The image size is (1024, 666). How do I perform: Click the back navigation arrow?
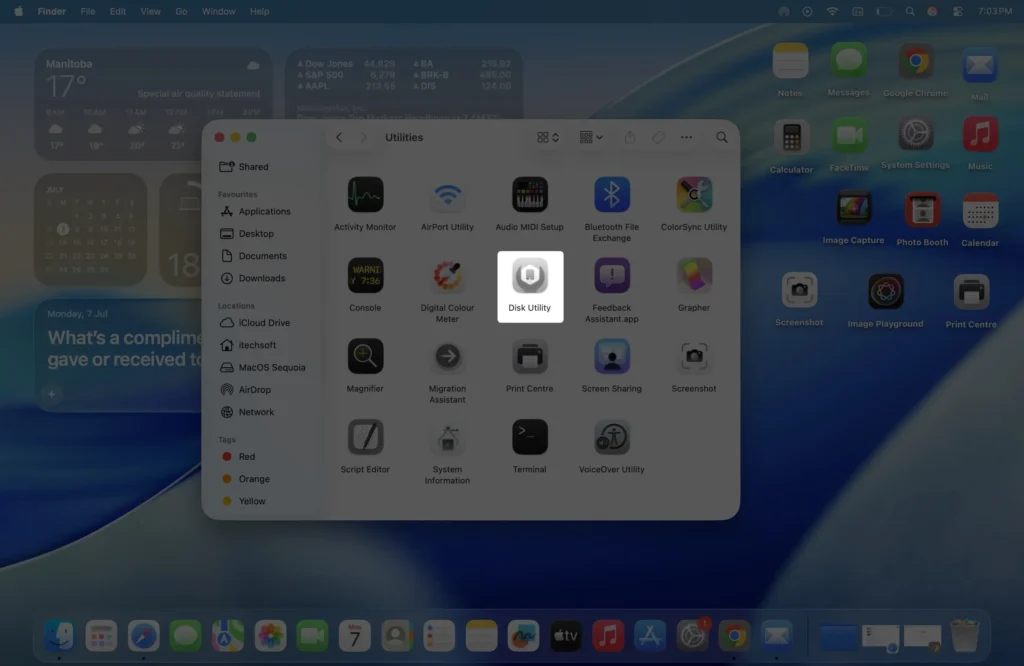tap(339, 137)
